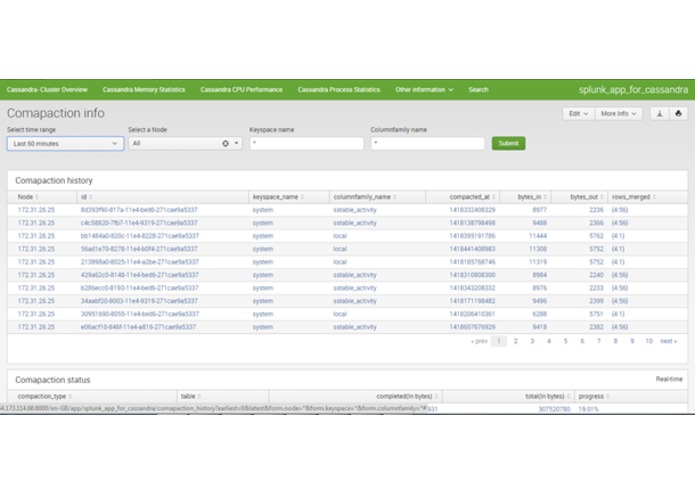Click id bb1484a0-820c-11e4-8228-271cae9a5337
Screen dimensions: 695x494
pyautogui.click(x=140, y=236)
